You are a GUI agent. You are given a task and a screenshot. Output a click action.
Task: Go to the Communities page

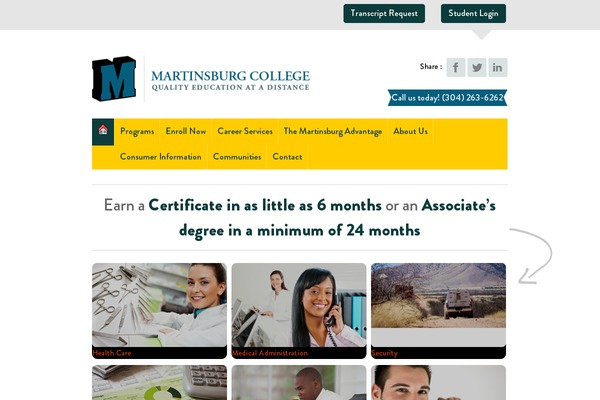click(237, 157)
